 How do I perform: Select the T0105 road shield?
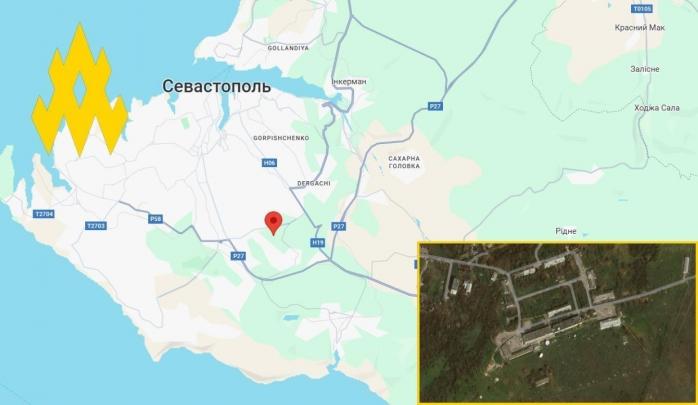[x=642, y=8]
